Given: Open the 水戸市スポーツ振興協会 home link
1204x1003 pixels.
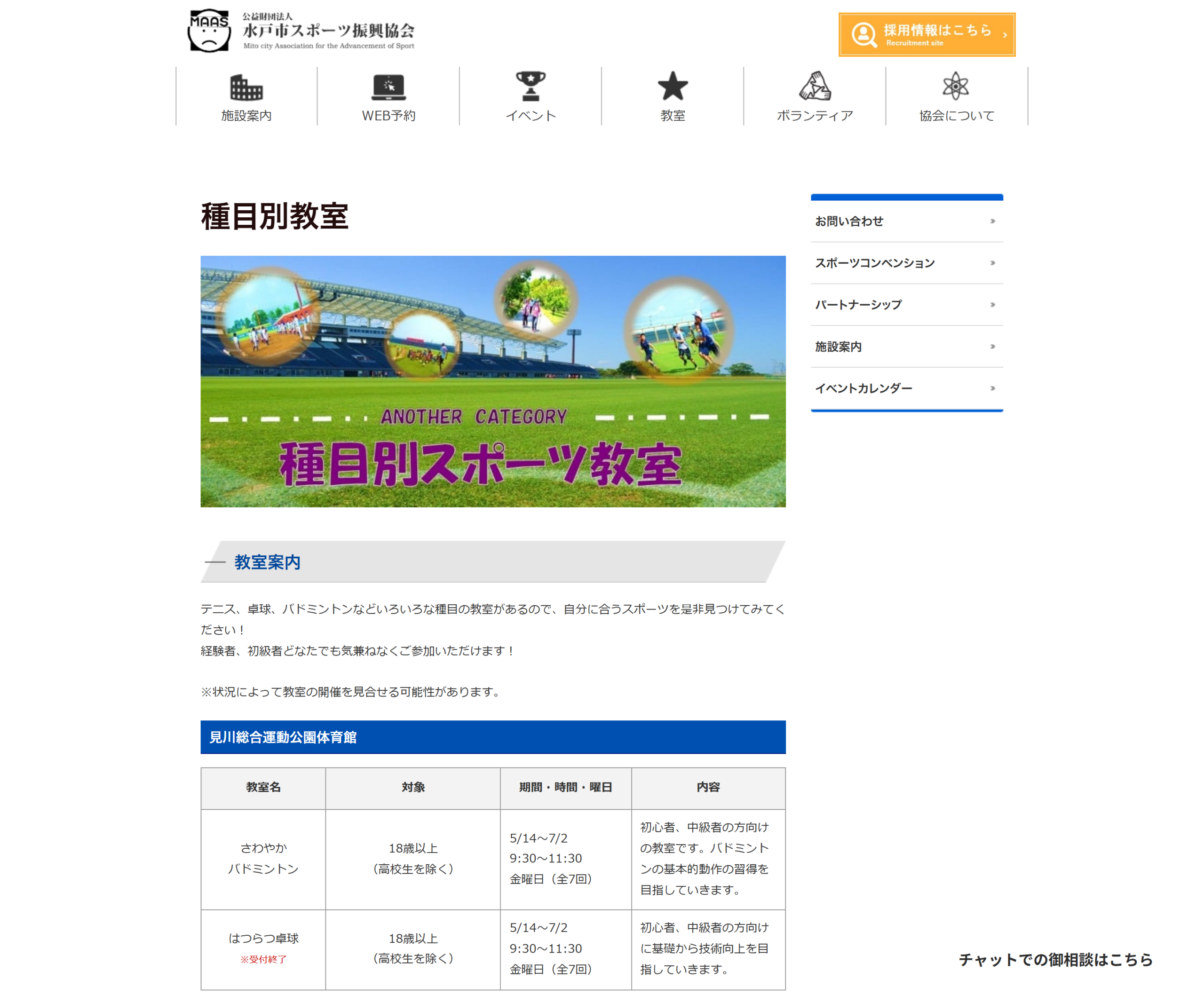Looking at the screenshot, I should click(x=301, y=31).
